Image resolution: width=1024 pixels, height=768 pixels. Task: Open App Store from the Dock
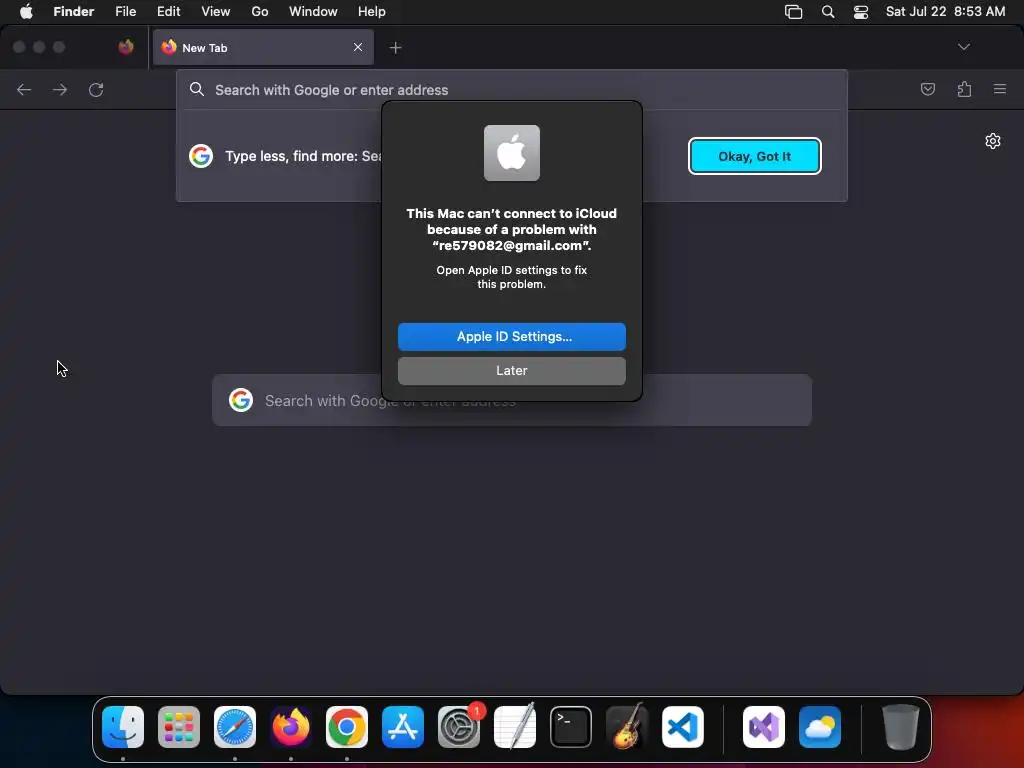pos(403,727)
